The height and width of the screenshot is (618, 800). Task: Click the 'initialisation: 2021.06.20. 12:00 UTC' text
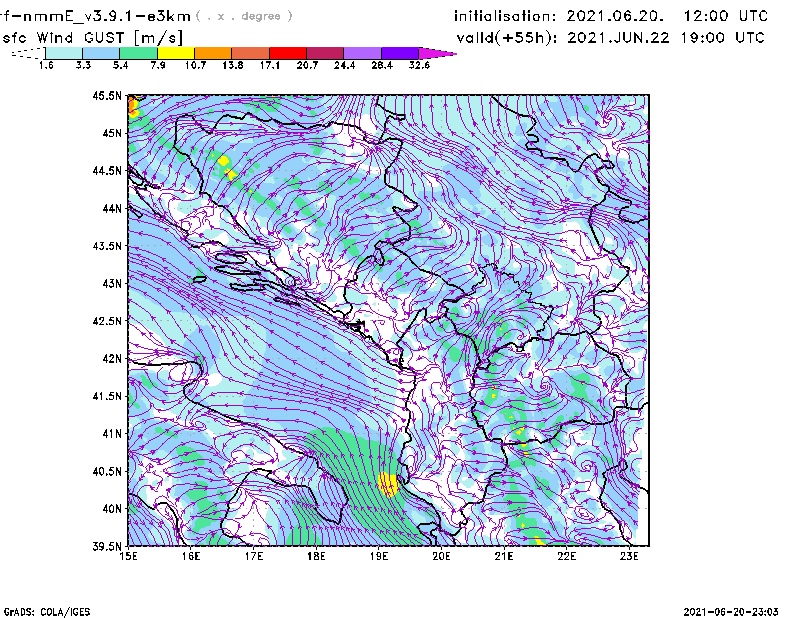click(x=611, y=16)
